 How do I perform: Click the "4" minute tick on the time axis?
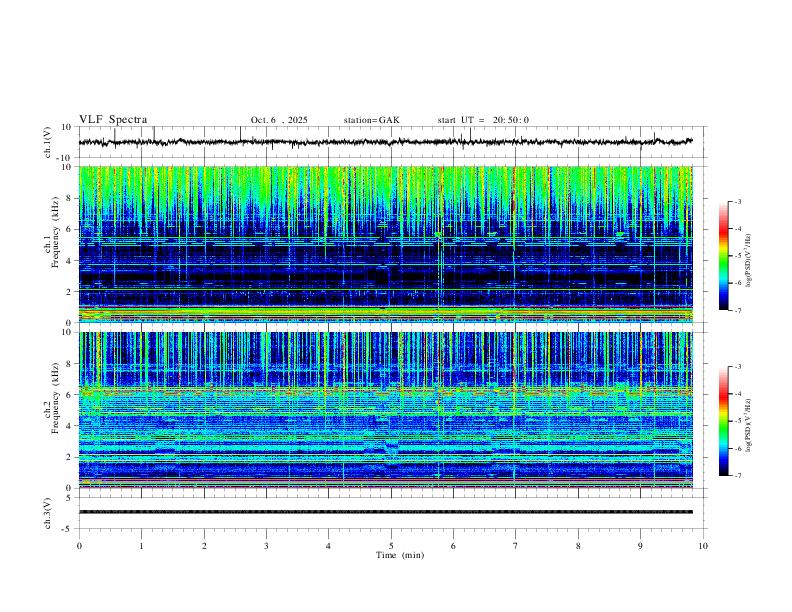coord(328,546)
